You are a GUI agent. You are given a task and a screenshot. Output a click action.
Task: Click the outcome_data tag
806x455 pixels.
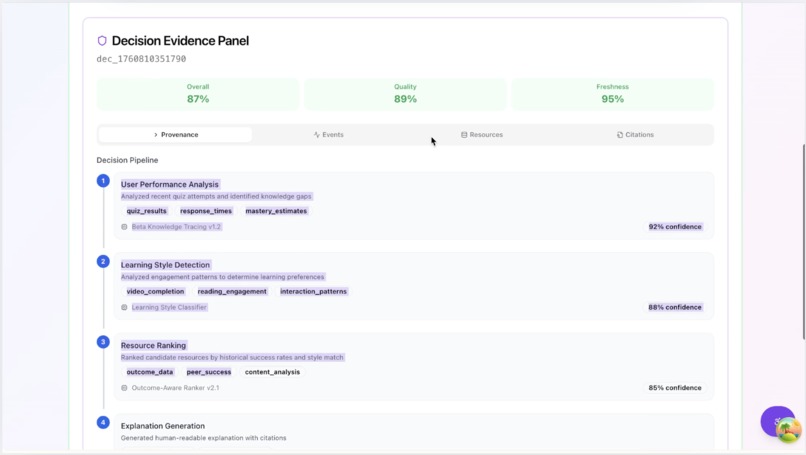click(150, 372)
